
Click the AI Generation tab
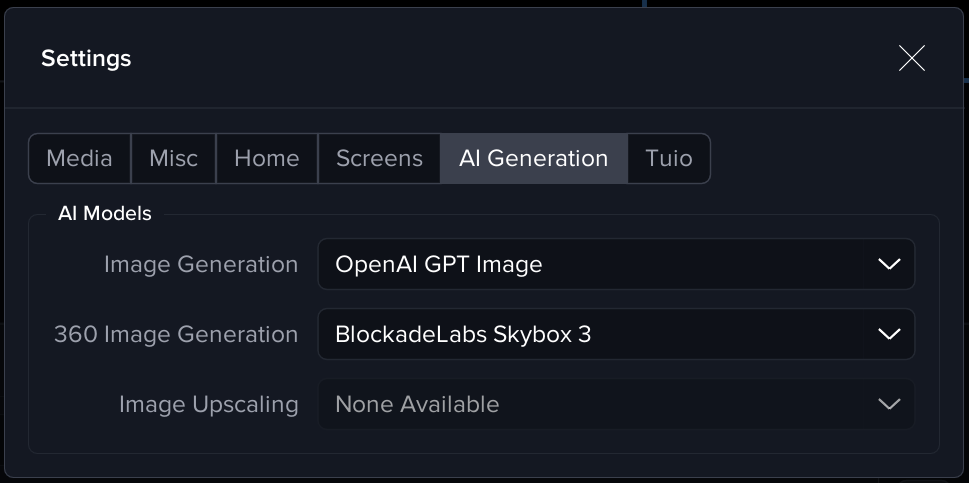click(533, 158)
